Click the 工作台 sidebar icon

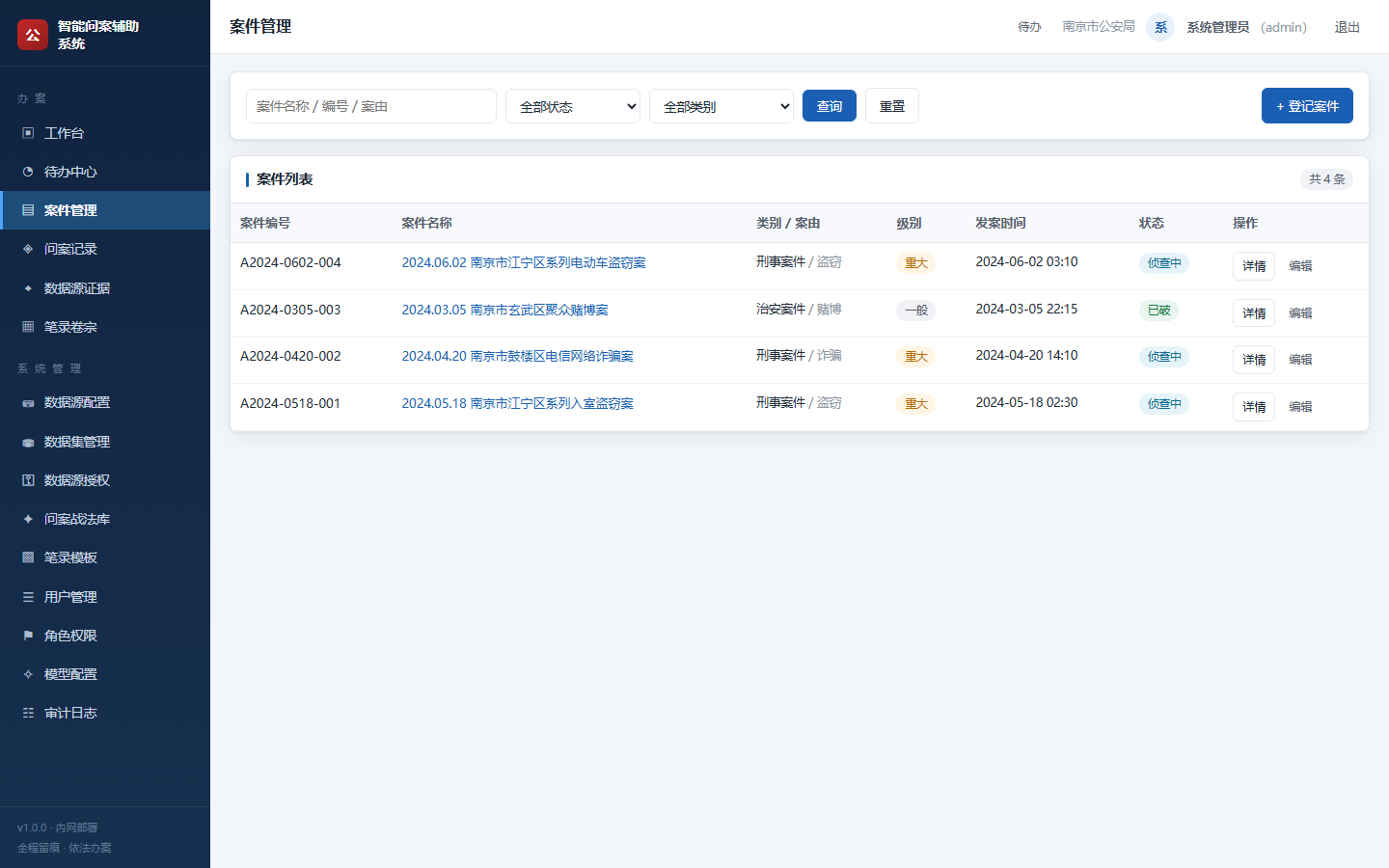click(28, 133)
